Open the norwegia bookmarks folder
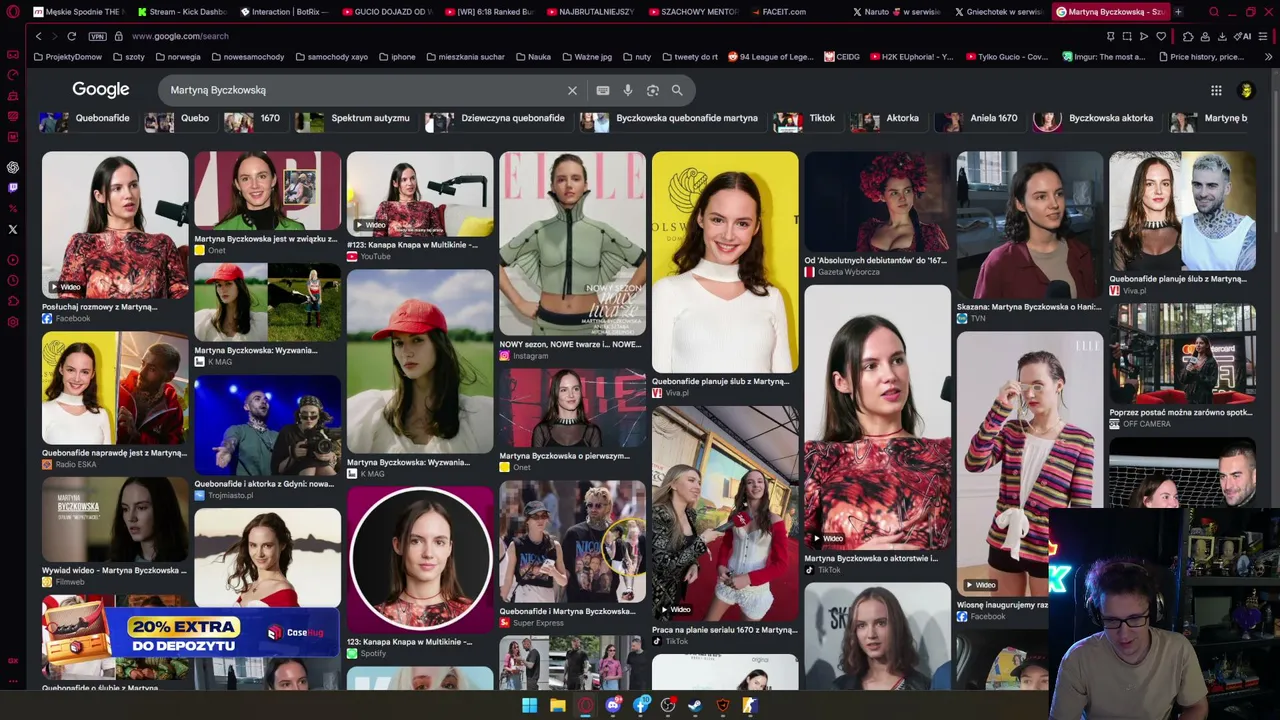This screenshot has width=1280, height=720. pos(178,57)
